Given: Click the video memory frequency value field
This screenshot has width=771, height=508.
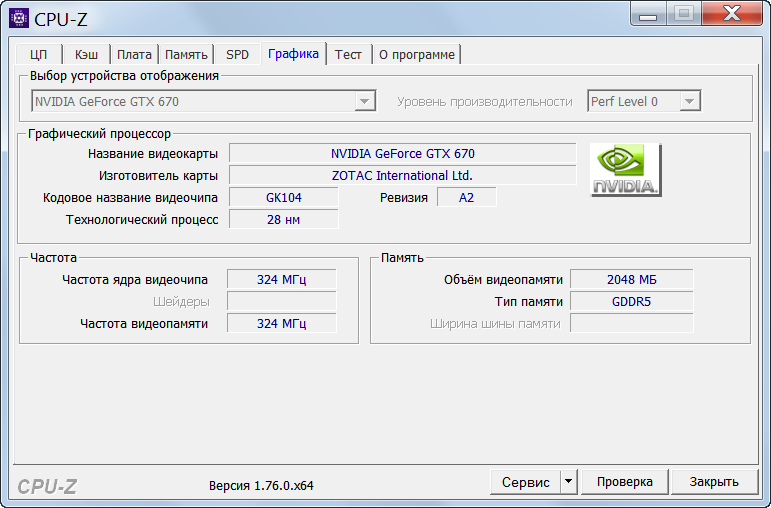Looking at the screenshot, I should pyautogui.click(x=282, y=324).
